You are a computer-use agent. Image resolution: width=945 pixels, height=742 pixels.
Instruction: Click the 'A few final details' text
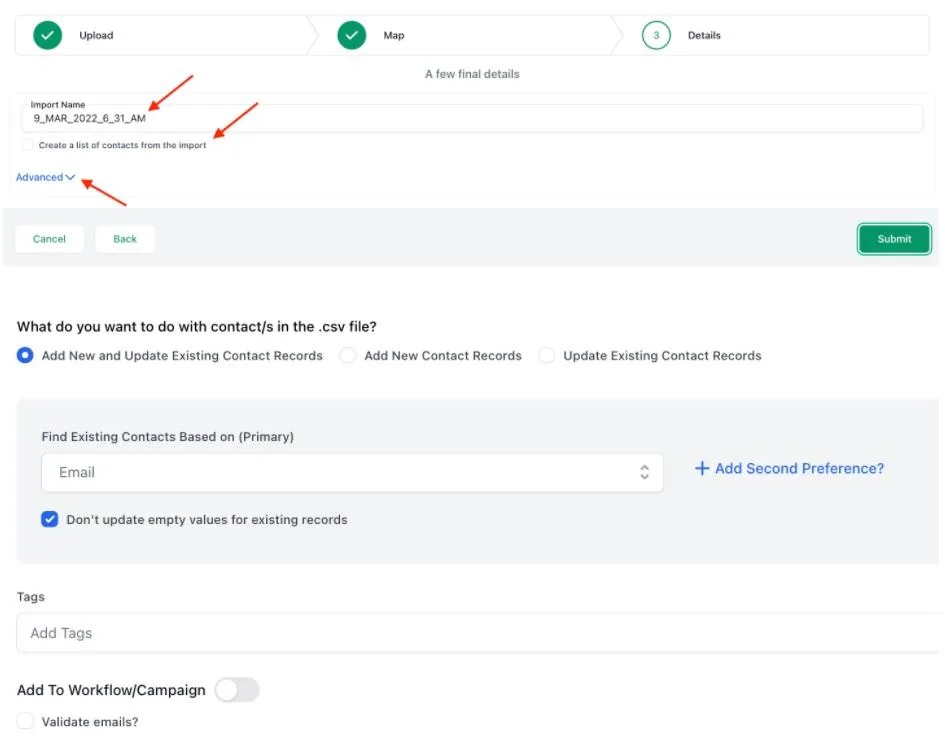(472, 74)
